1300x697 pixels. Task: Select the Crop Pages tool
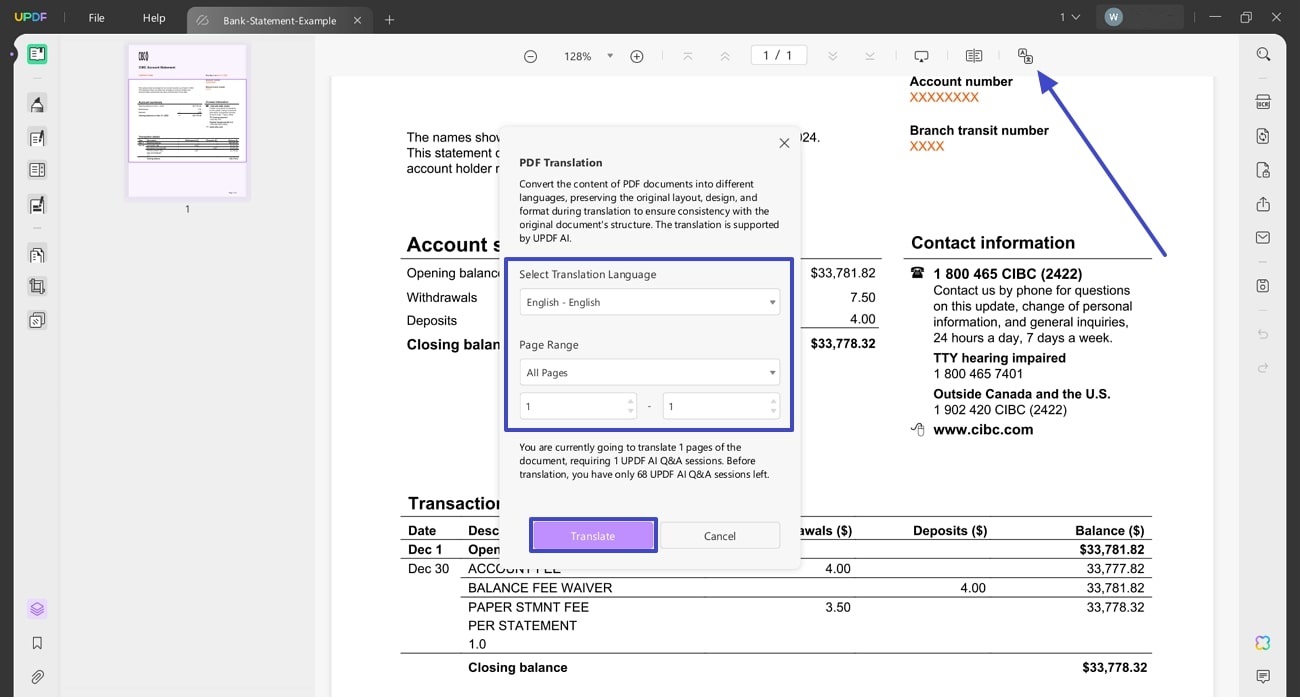(37, 286)
